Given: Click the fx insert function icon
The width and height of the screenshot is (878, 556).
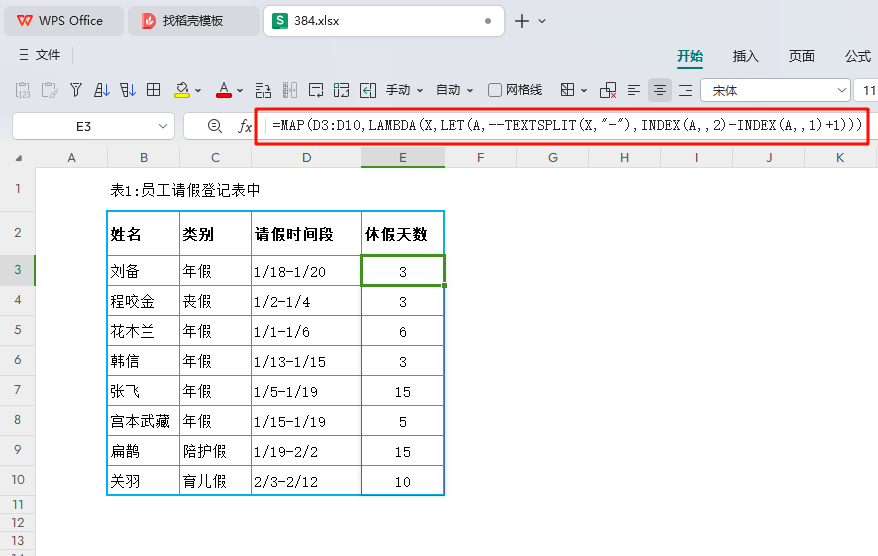Looking at the screenshot, I should pyautogui.click(x=245, y=127).
